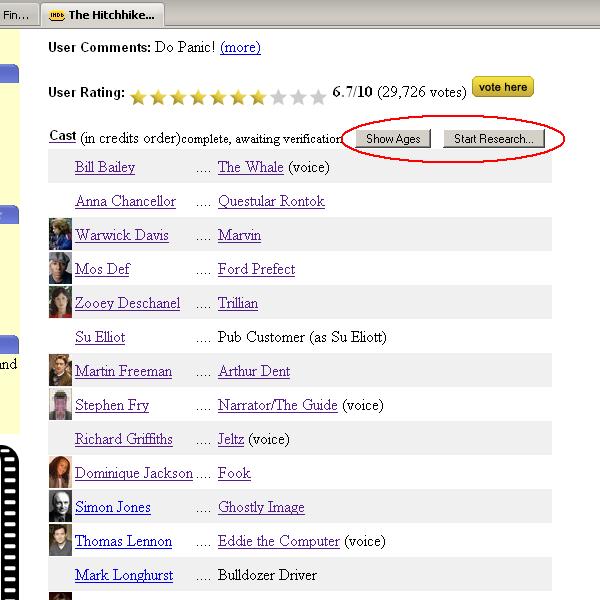Open the Ghostly Image character link

(261, 507)
